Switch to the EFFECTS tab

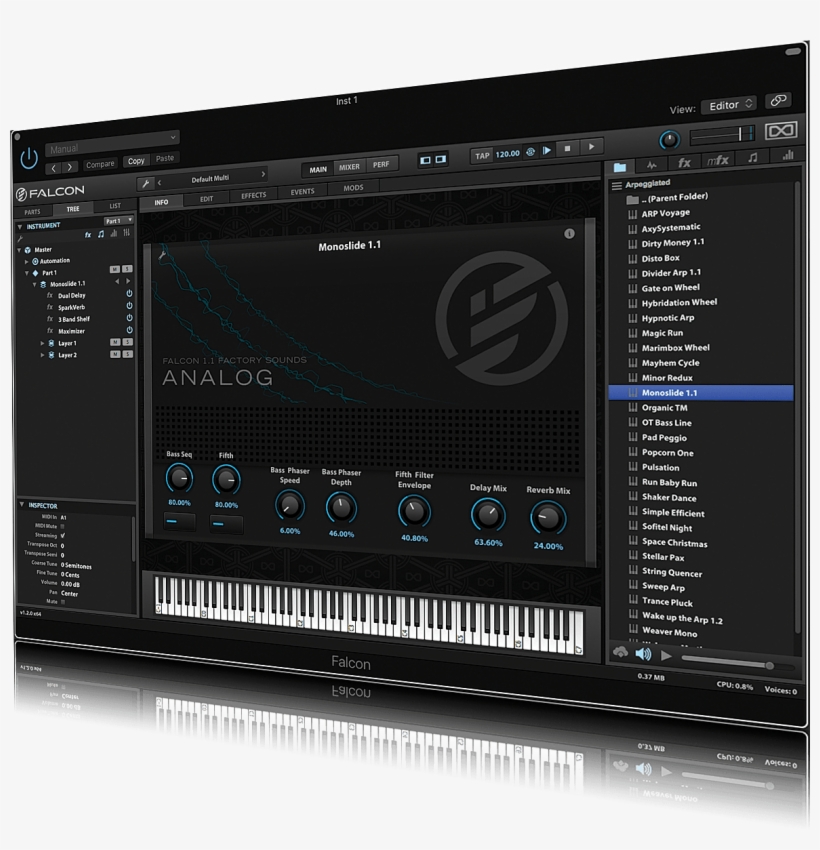[254, 196]
